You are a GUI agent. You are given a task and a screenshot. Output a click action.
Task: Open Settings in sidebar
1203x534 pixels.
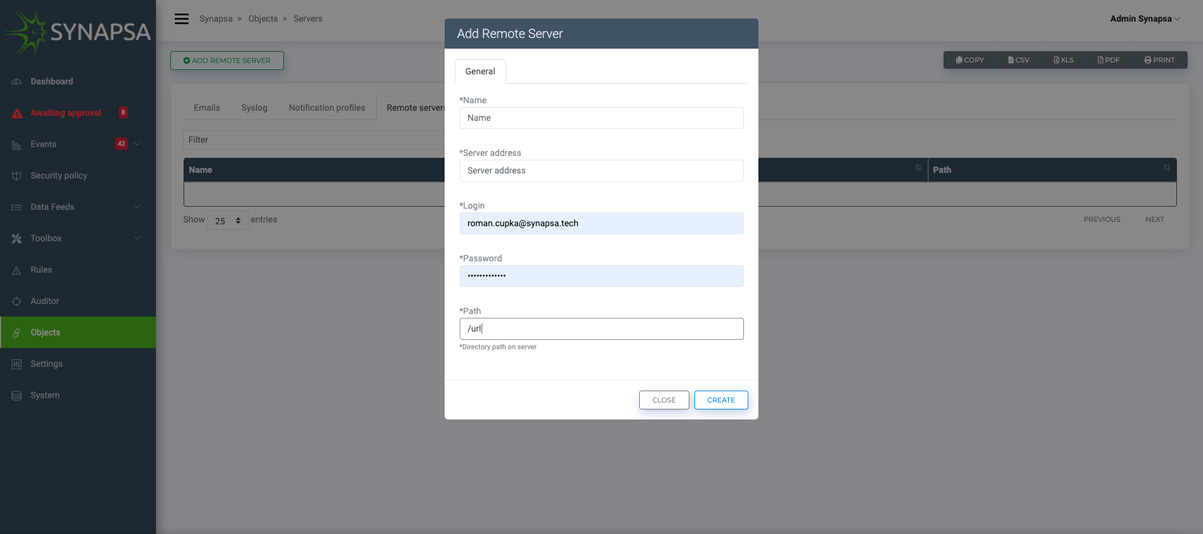46,364
